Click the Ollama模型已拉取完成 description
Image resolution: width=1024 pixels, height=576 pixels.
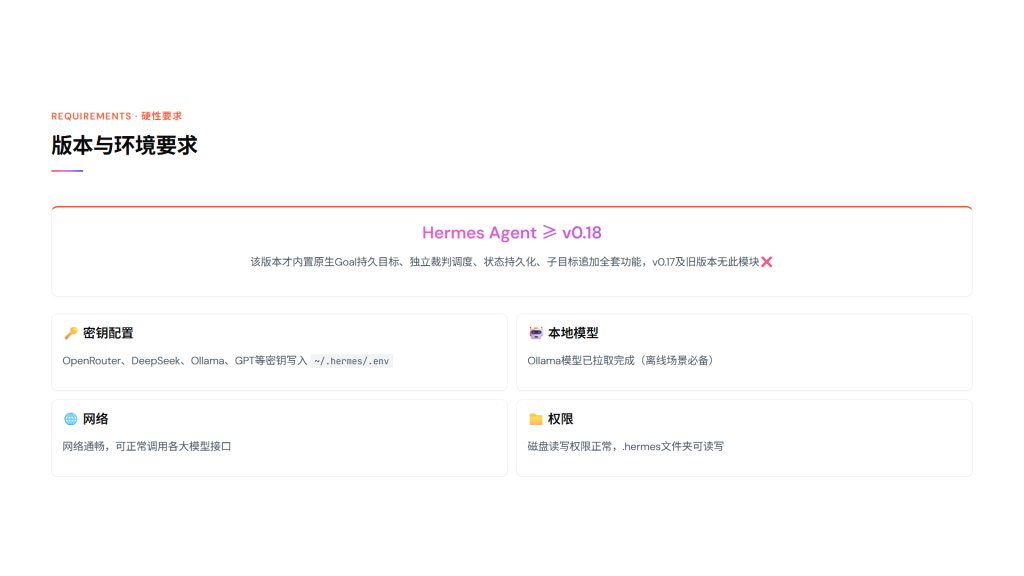pyautogui.click(x=621, y=360)
